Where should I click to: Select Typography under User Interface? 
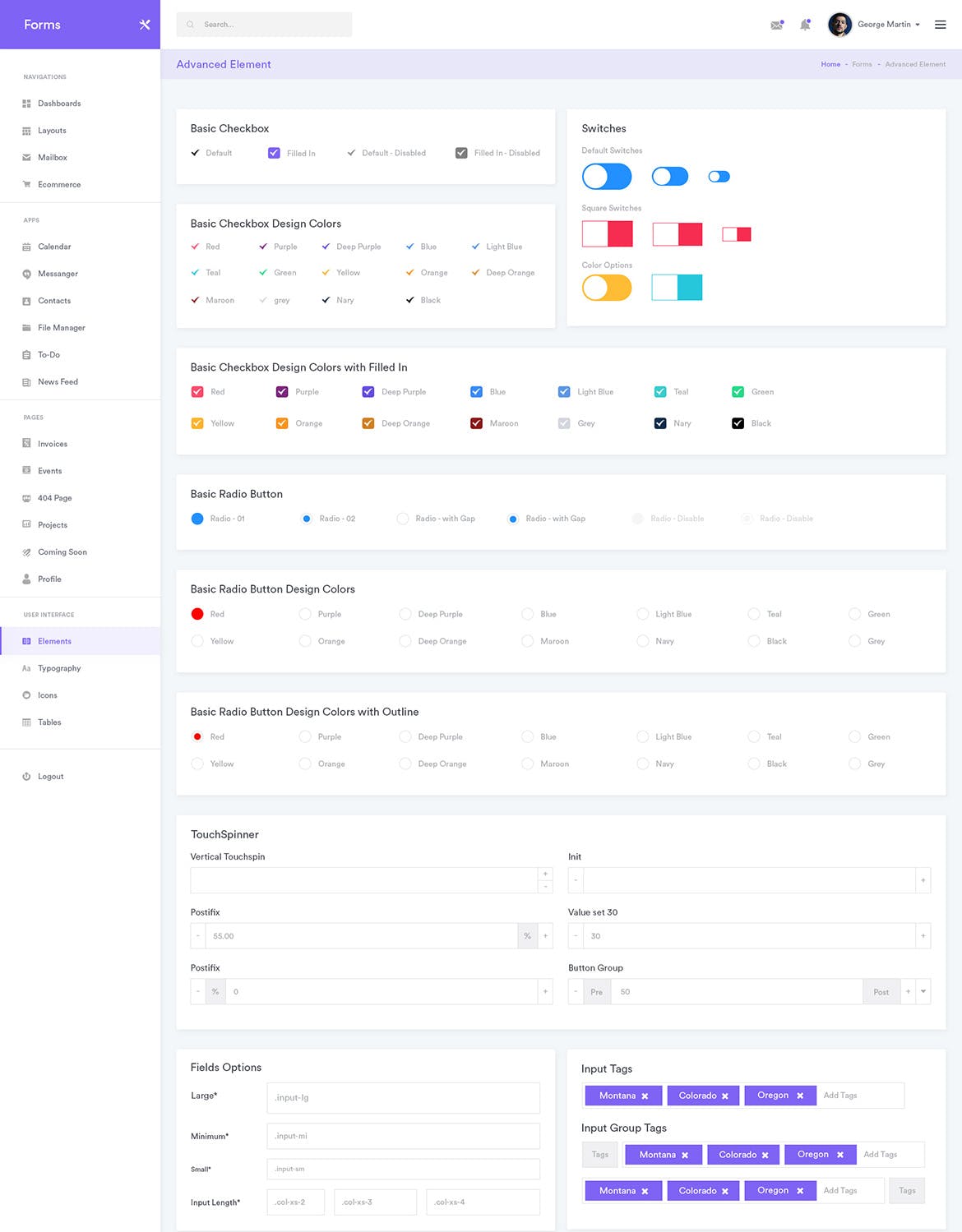[x=60, y=668]
